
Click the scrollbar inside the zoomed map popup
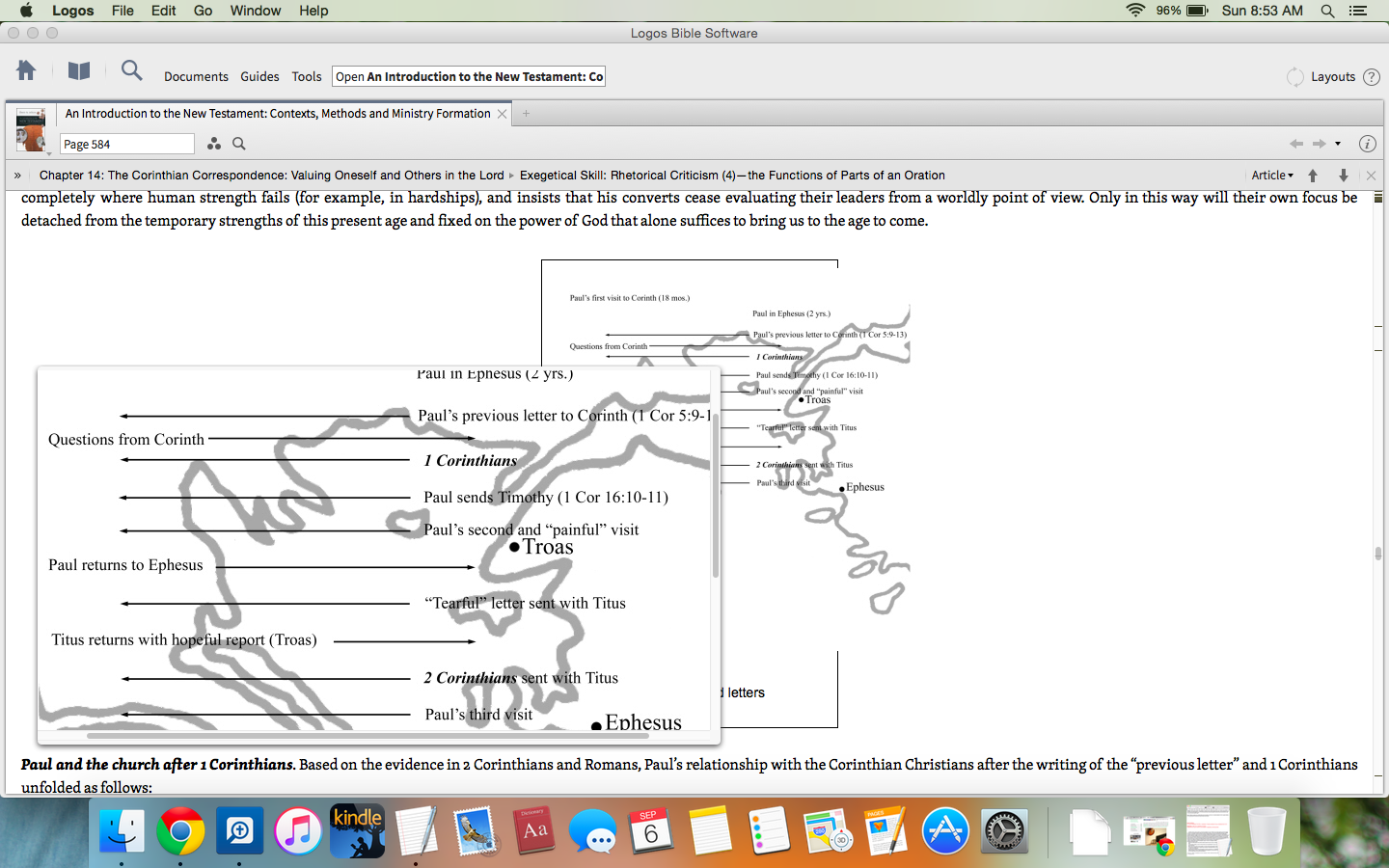[x=715, y=502]
